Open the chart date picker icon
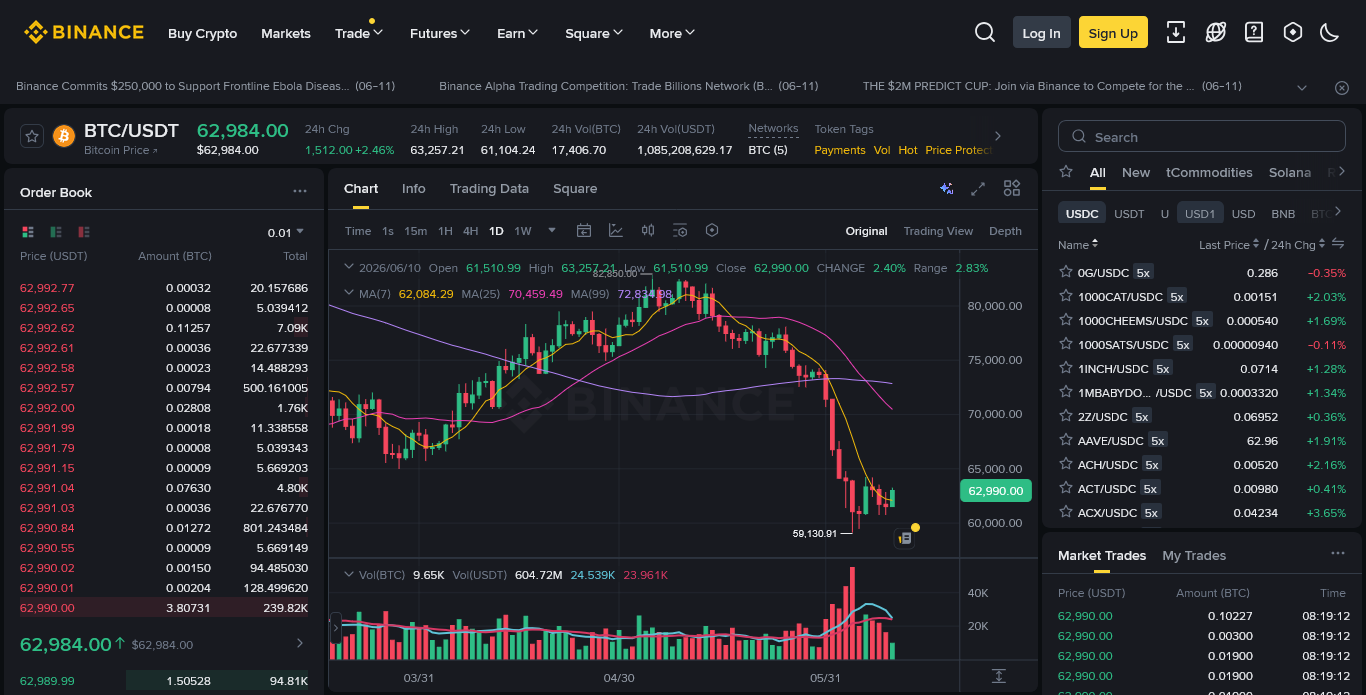The image size is (1366, 695). coord(584,230)
